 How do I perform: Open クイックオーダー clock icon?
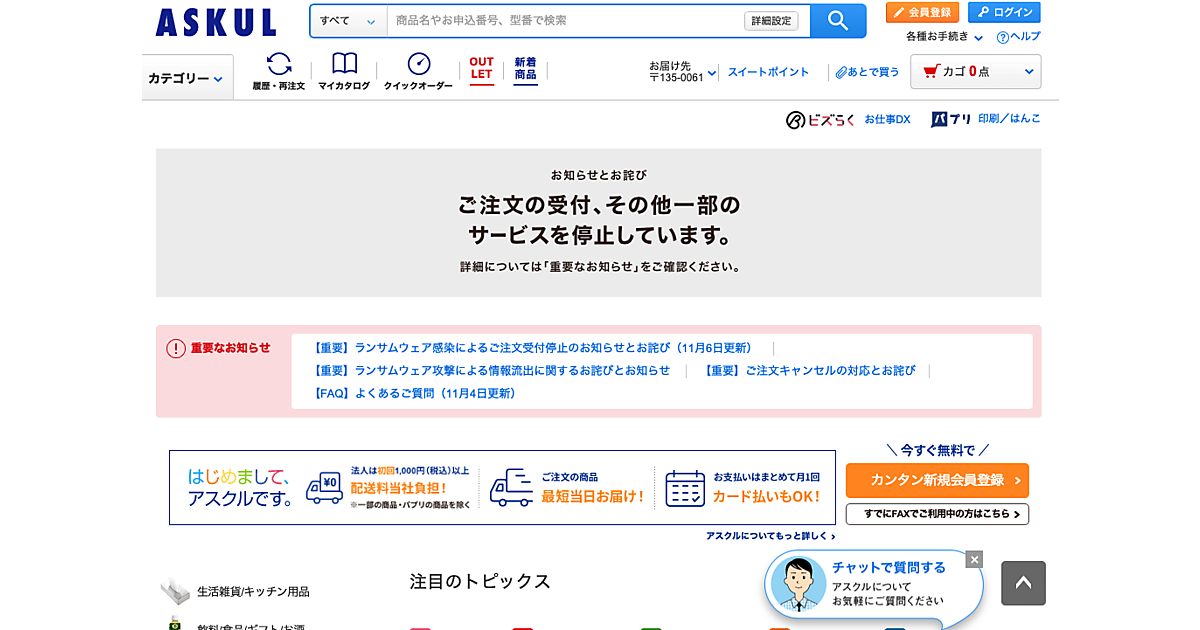point(418,70)
